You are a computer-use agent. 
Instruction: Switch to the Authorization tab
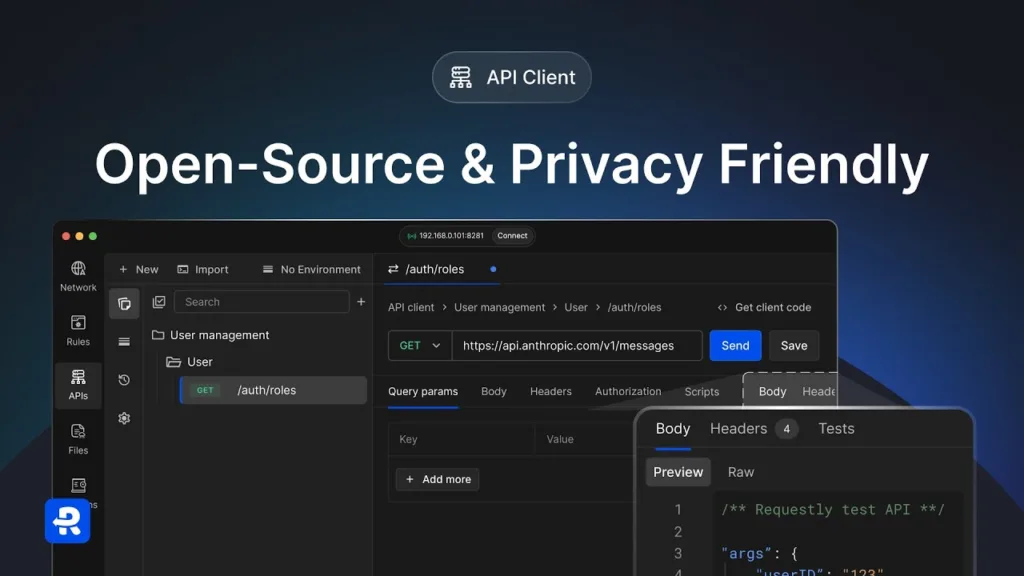[x=628, y=392]
